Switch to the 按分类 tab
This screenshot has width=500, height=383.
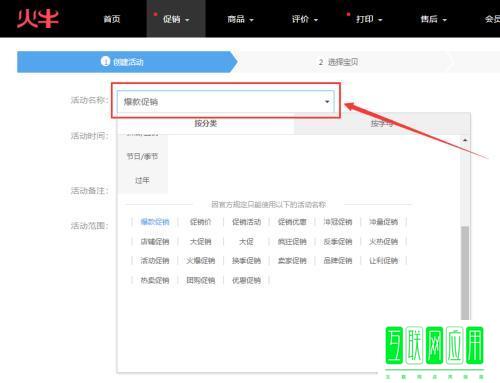pyautogui.click(x=205, y=124)
